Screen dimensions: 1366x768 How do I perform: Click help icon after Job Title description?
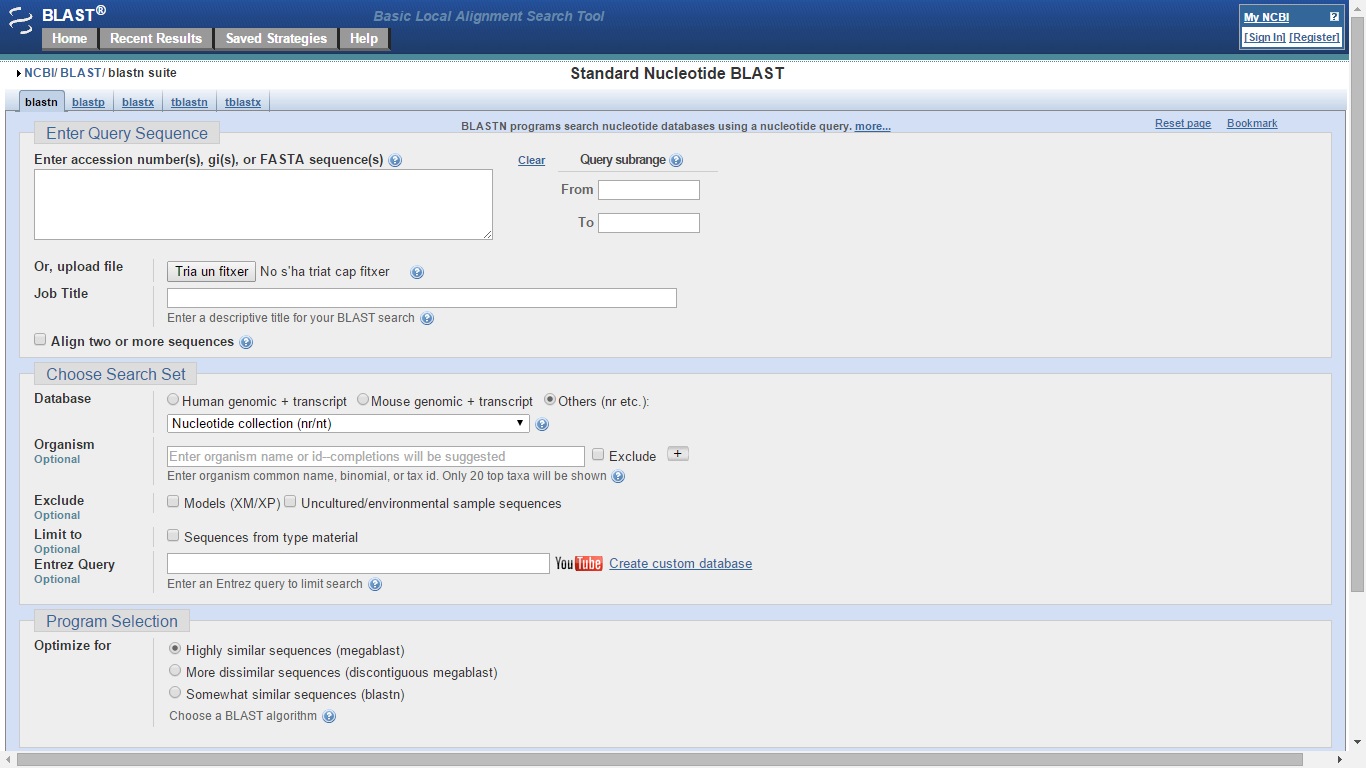427,319
